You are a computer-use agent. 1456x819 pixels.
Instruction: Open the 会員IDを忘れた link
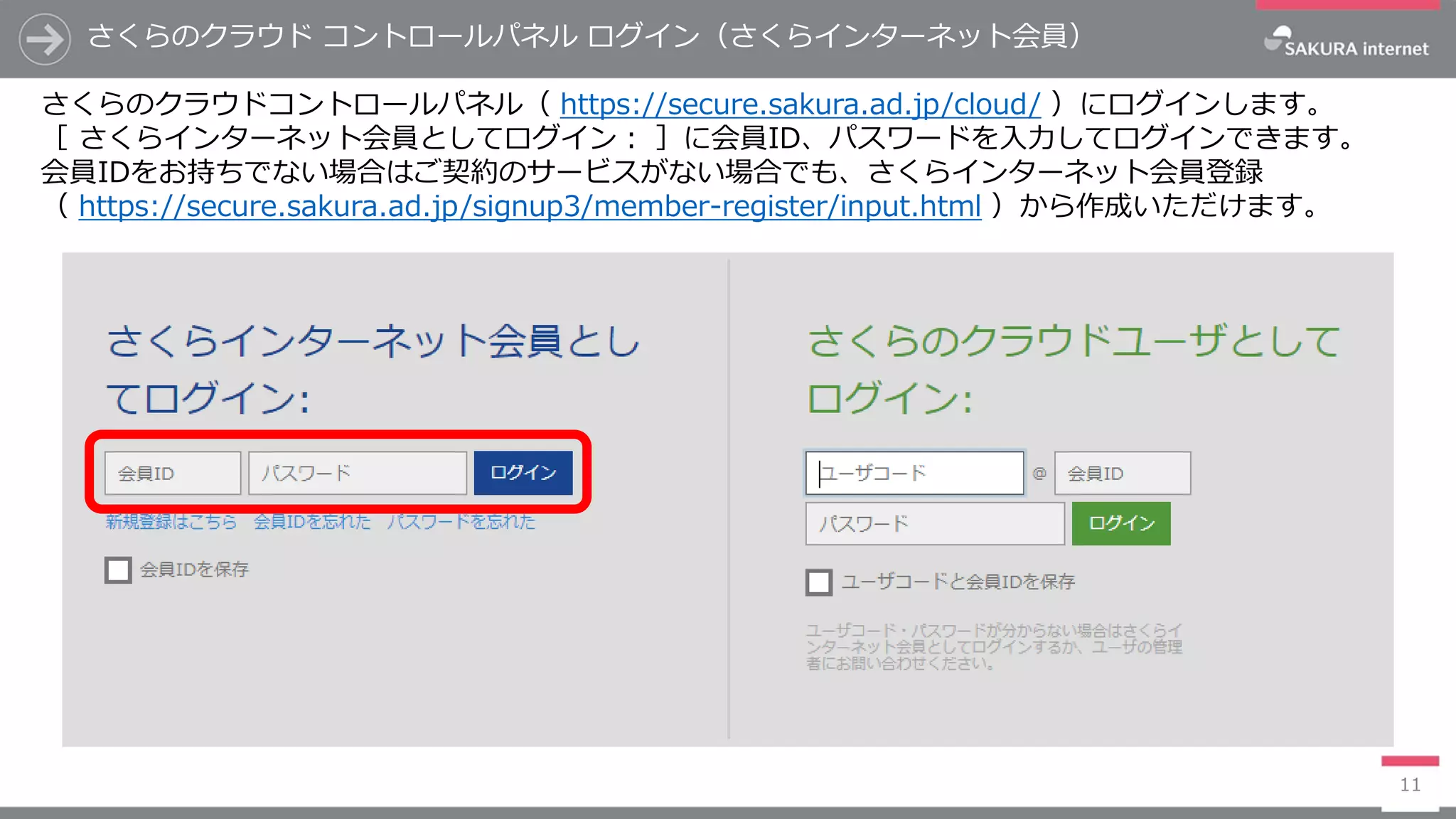click(312, 522)
